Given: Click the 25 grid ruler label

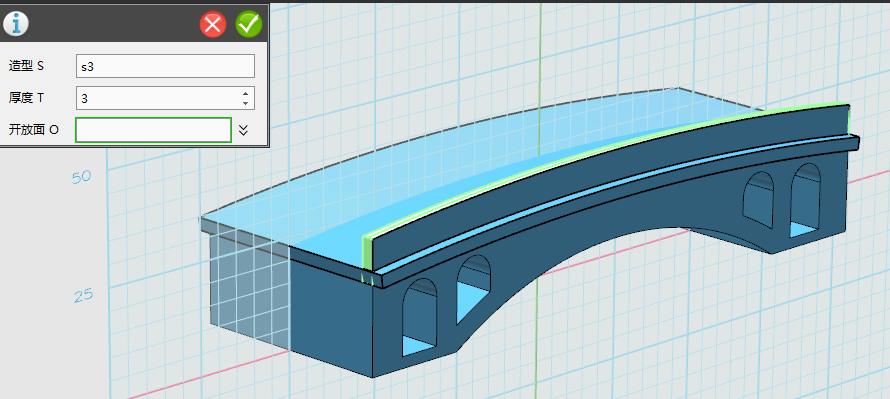Looking at the screenshot, I should coord(83,295).
